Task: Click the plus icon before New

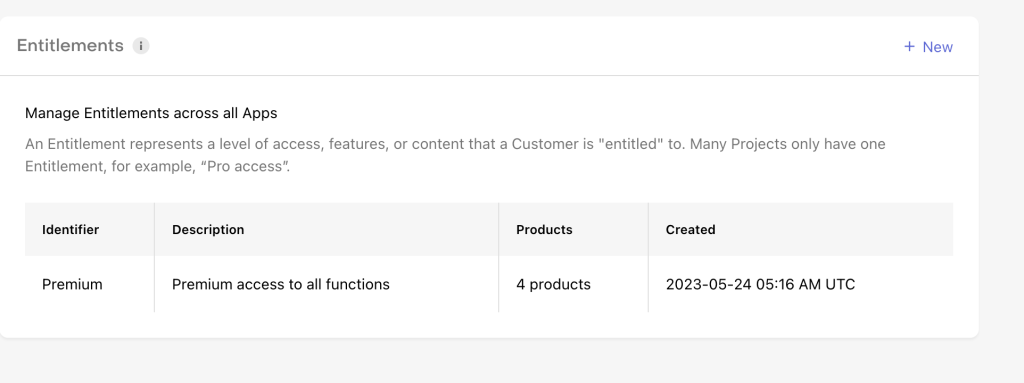Action: click(909, 46)
